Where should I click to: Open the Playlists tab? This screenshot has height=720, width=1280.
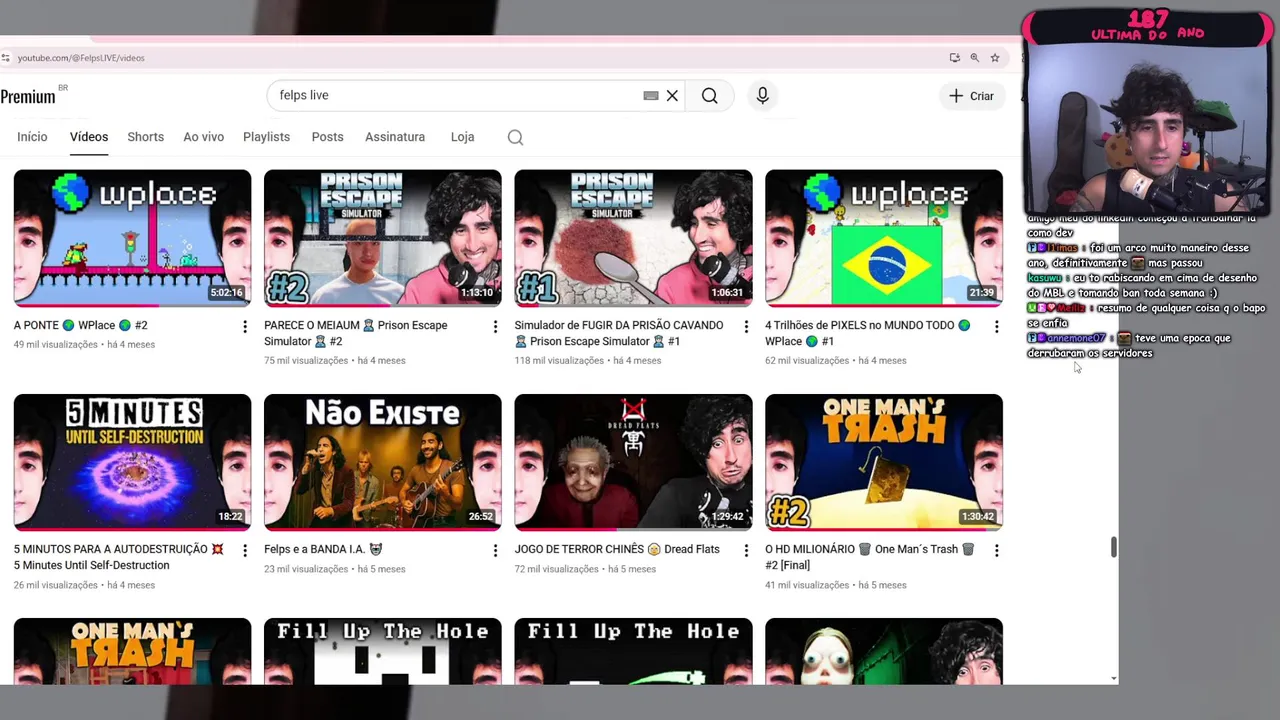266,137
